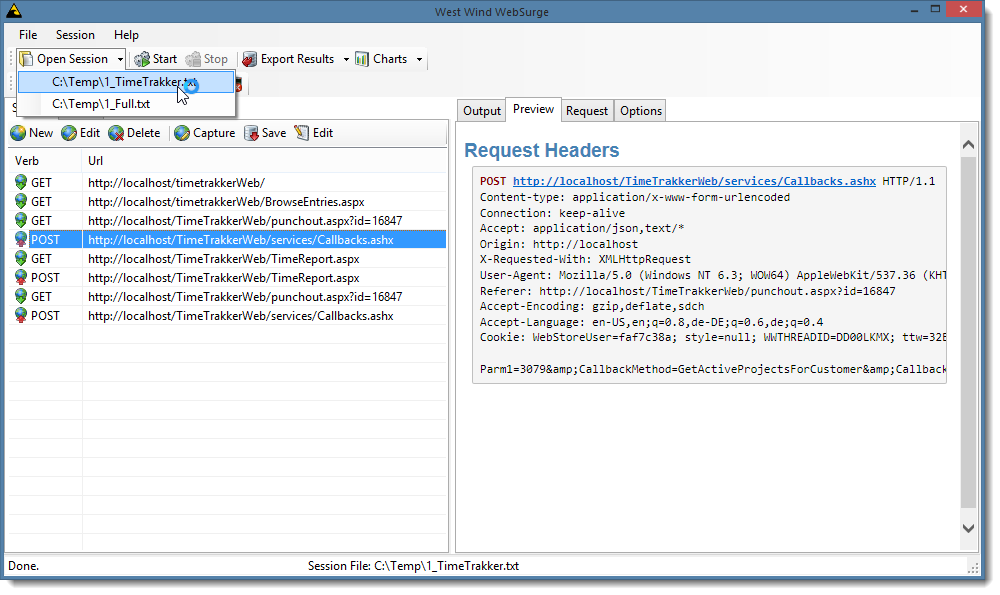
Task: Switch to the Request tab
Action: click(x=587, y=111)
